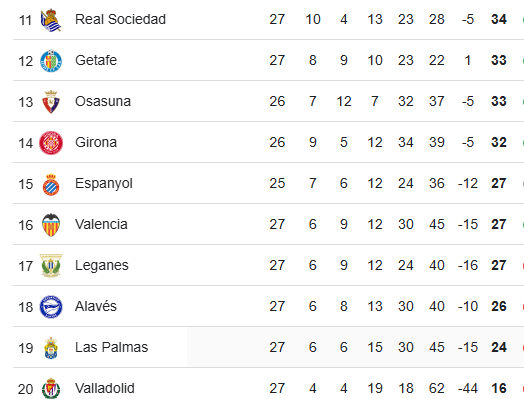The image size is (524, 399).
Task: Click the Girona club crest
Action: coord(51,143)
